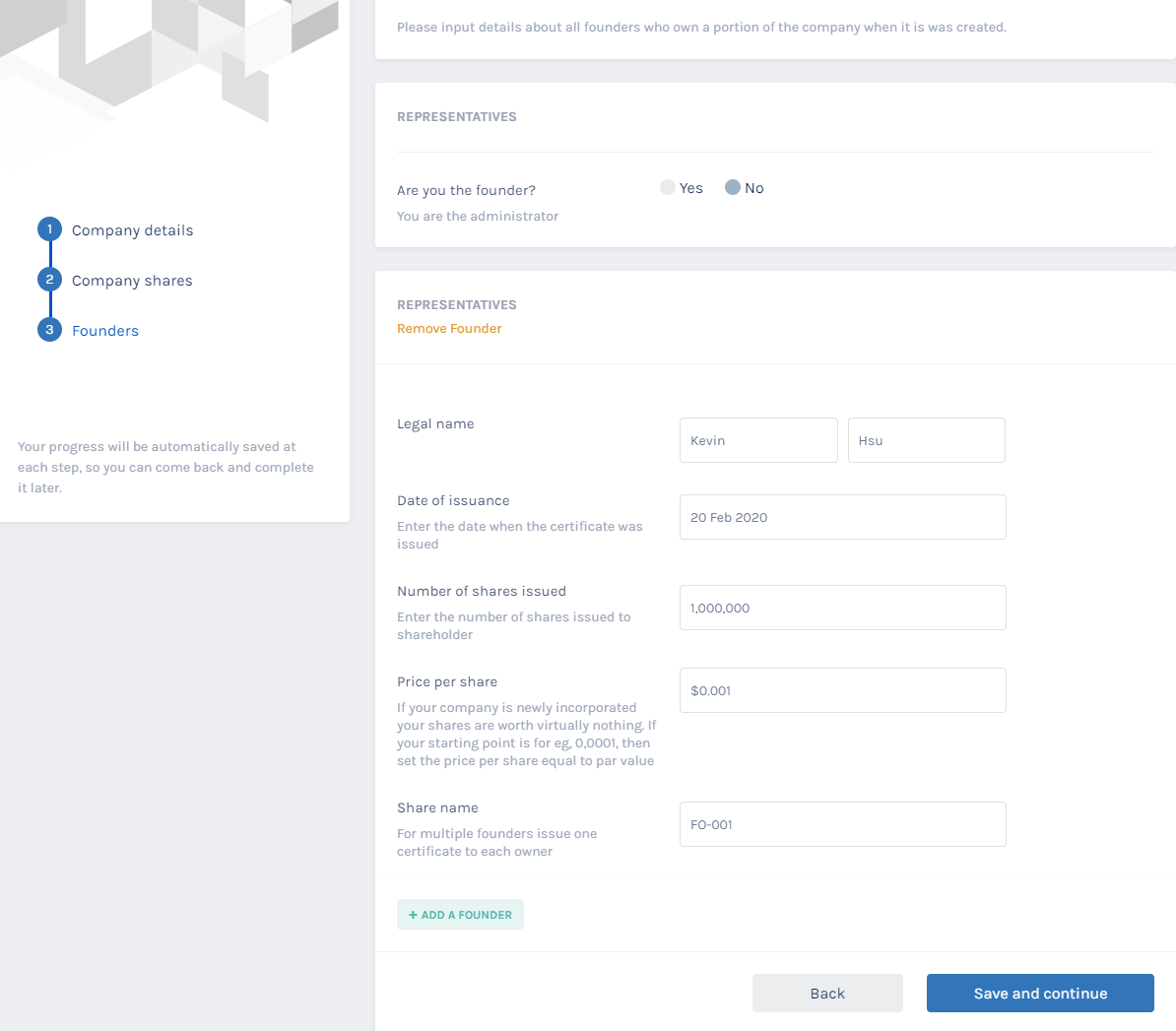Edit the last name field 'Hsu'
1176x1031 pixels.
[x=926, y=440]
